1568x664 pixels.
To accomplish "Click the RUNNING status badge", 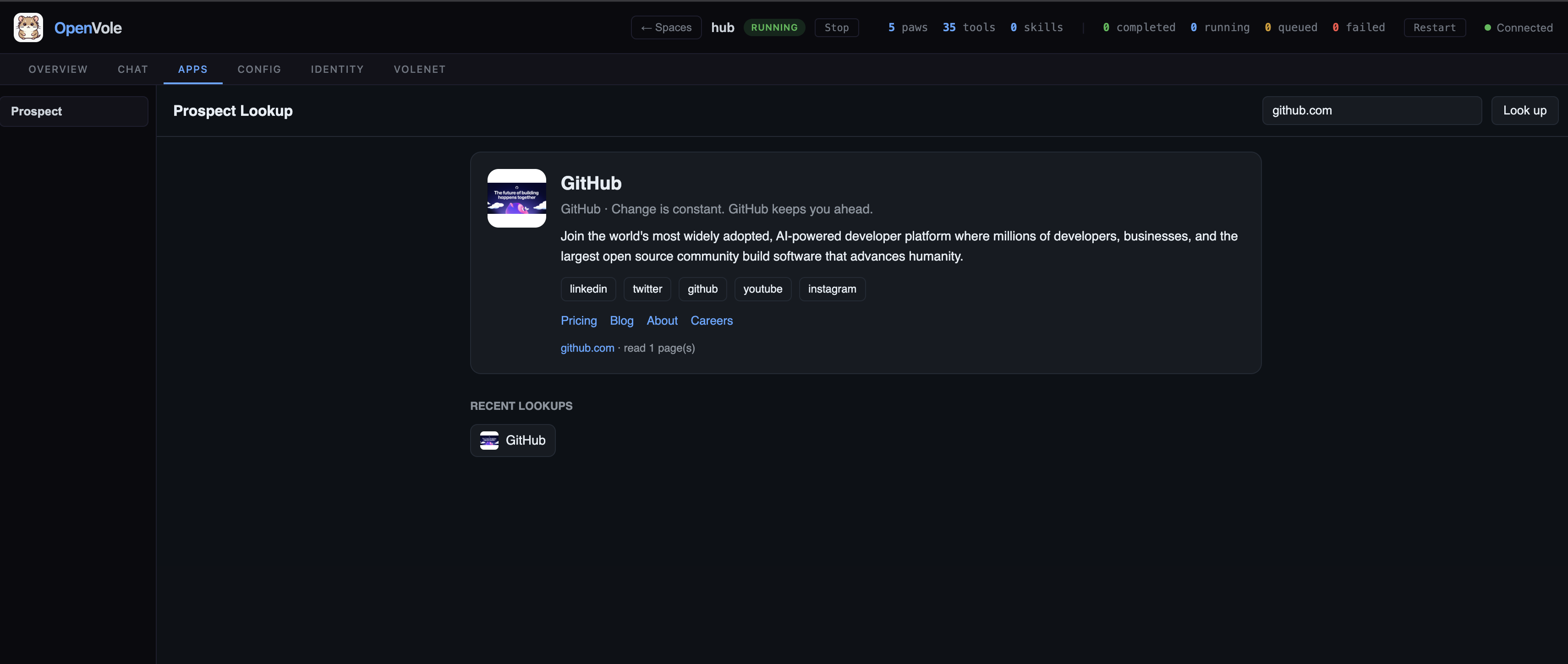I will point(774,27).
